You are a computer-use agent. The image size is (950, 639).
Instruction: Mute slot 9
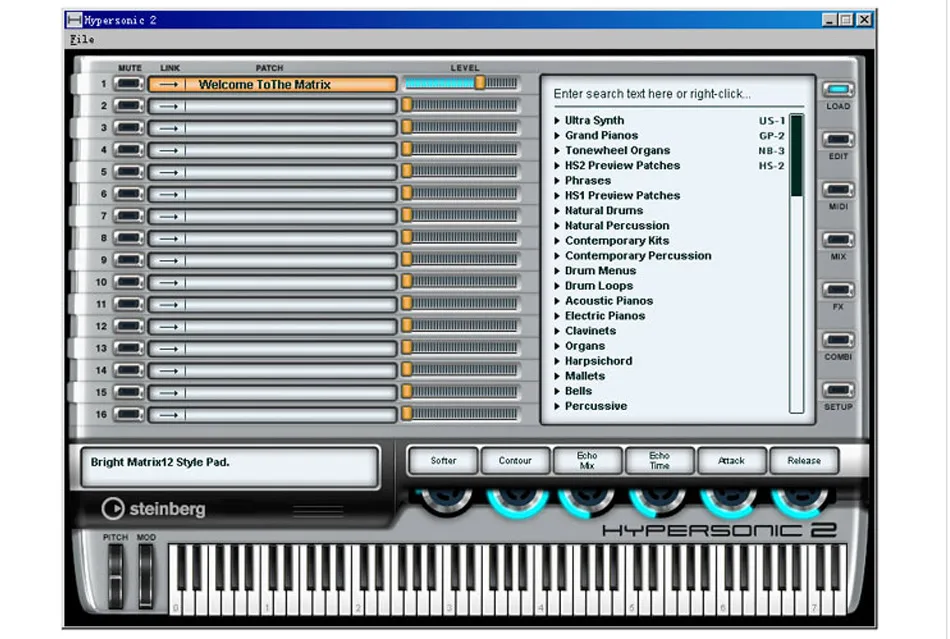128,260
